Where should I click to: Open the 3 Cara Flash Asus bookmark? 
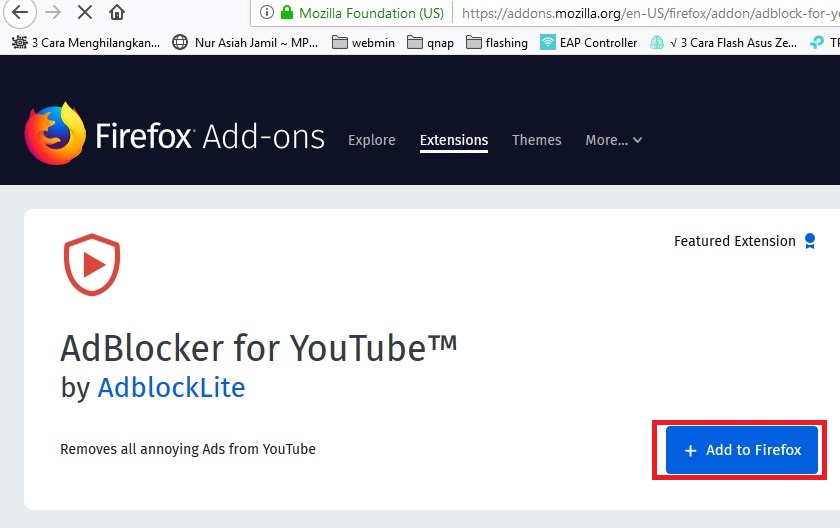(x=723, y=42)
